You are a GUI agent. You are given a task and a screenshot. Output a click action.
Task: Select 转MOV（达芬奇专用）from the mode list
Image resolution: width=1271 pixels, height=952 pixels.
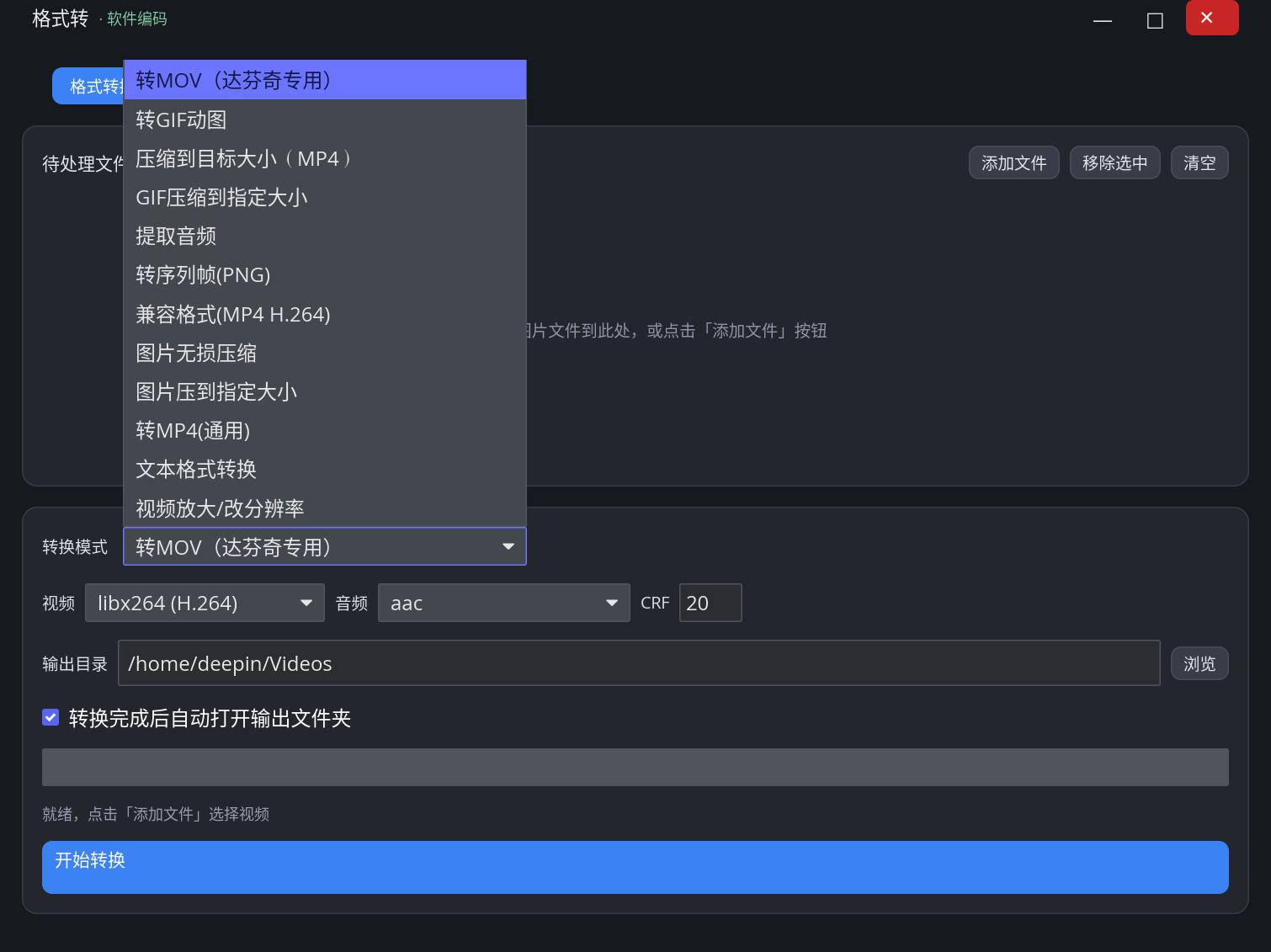[x=325, y=80]
